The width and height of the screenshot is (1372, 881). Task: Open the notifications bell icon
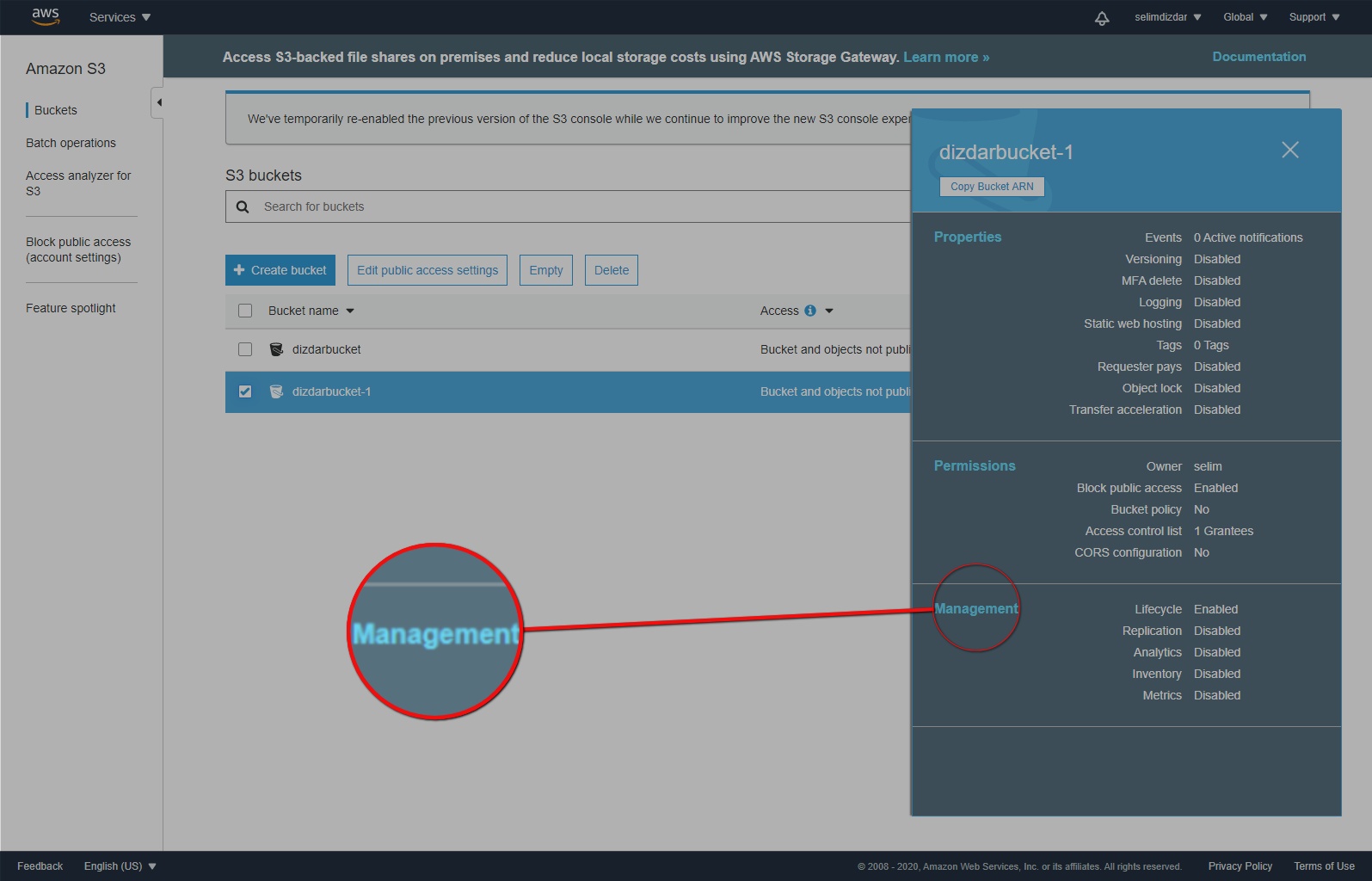1102,17
